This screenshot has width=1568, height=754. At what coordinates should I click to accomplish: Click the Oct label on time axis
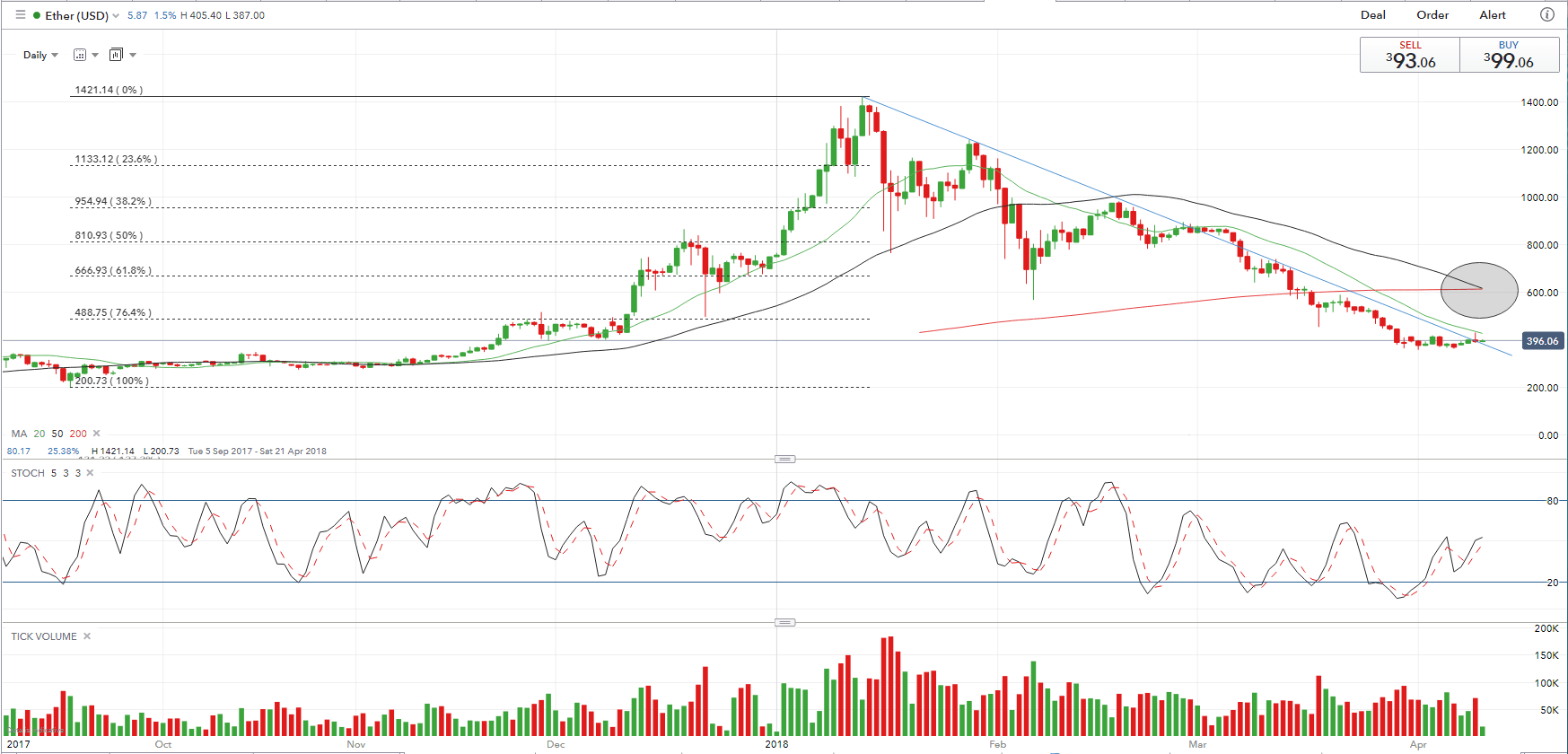[162, 744]
